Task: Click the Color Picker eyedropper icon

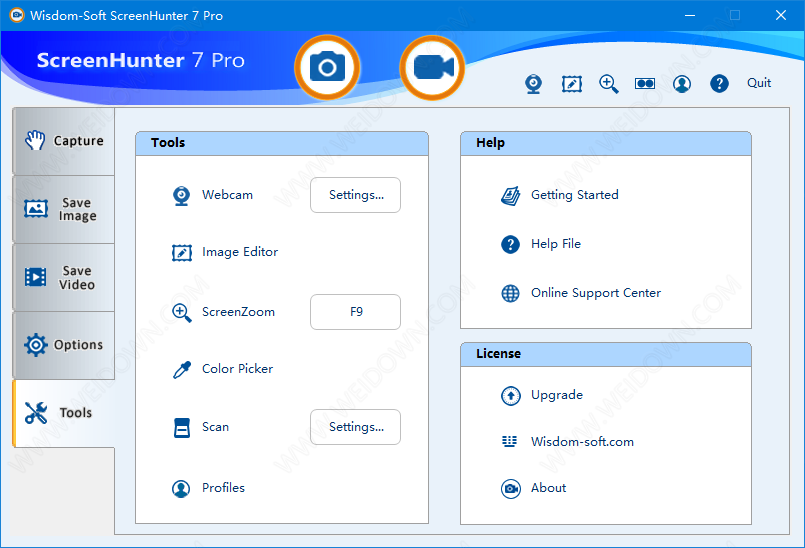Action: [x=181, y=369]
